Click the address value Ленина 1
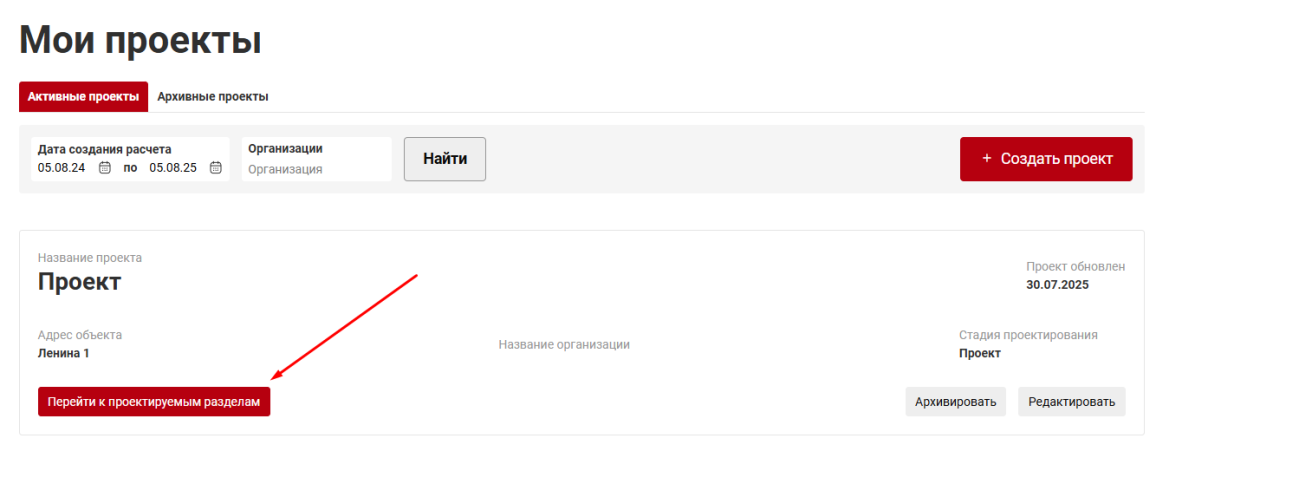 pos(64,353)
